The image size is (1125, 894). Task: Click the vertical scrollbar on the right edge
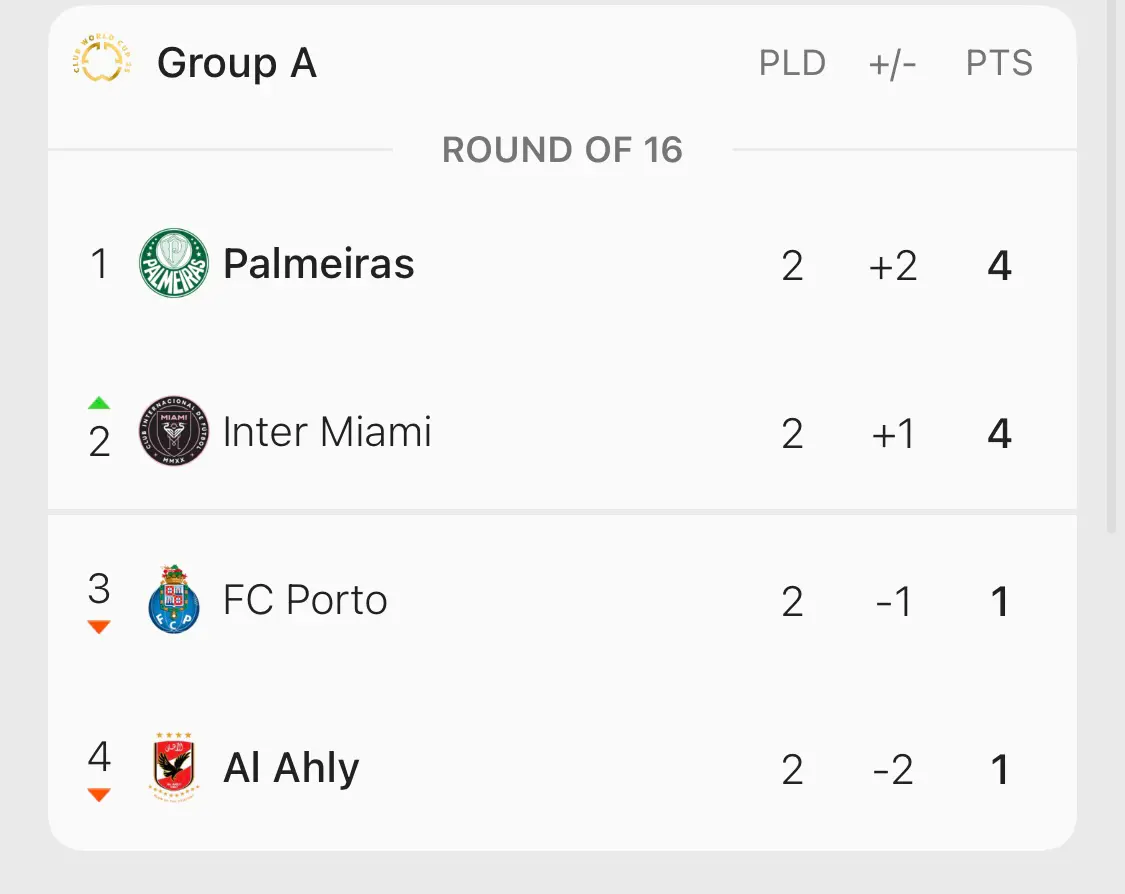[1111, 265]
